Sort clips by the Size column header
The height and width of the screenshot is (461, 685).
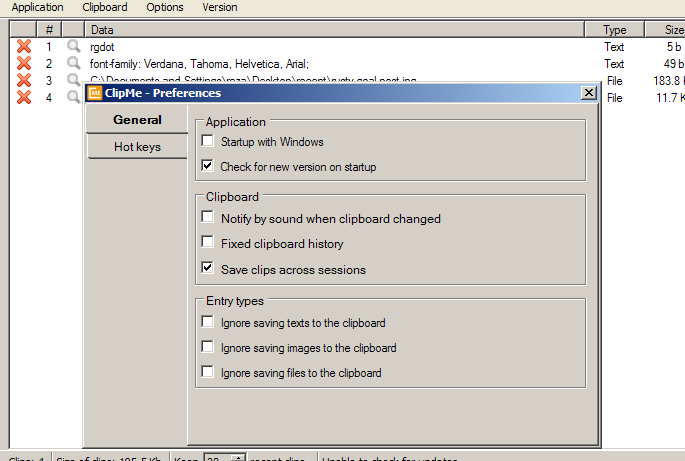point(665,30)
